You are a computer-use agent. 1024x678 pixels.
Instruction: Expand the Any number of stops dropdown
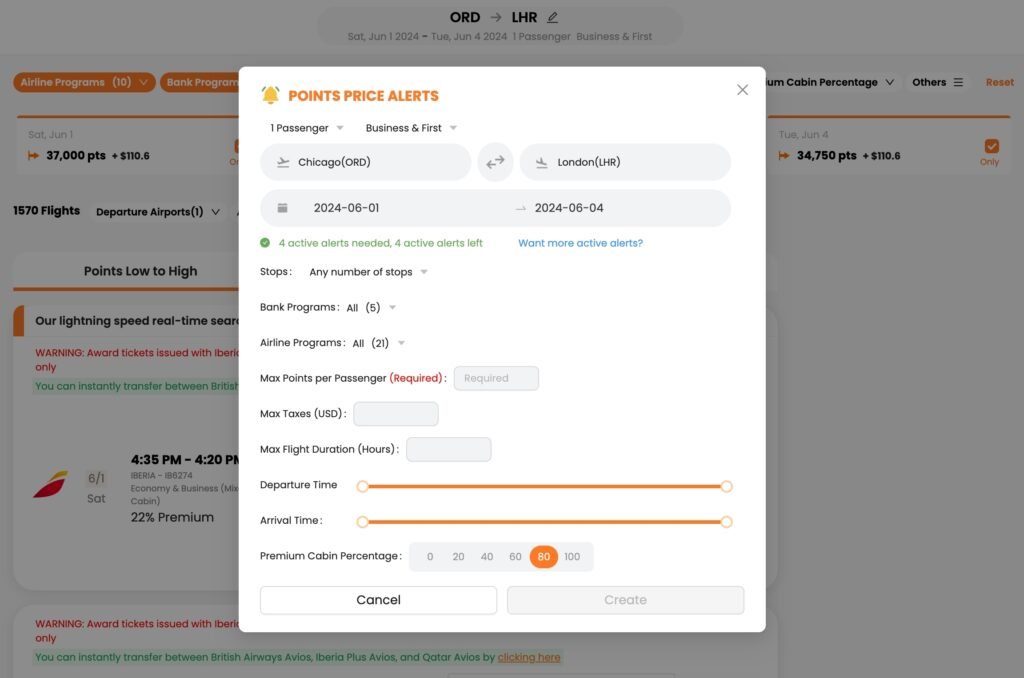(368, 272)
